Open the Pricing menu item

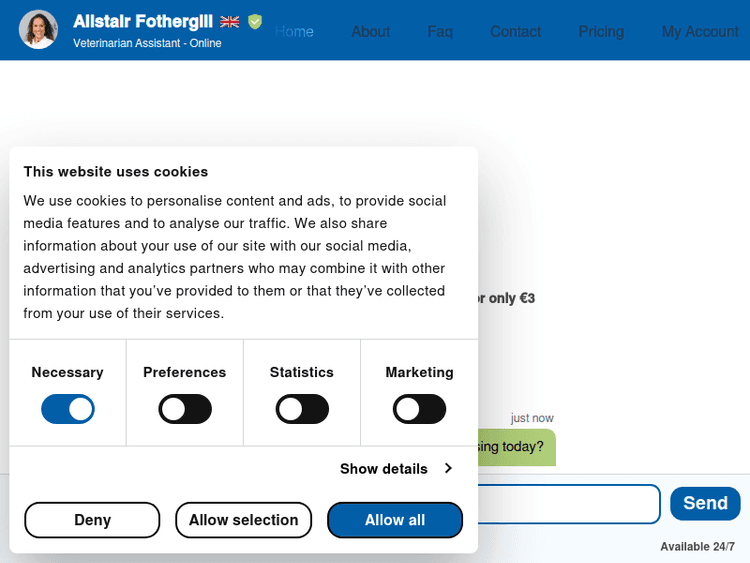[601, 31]
